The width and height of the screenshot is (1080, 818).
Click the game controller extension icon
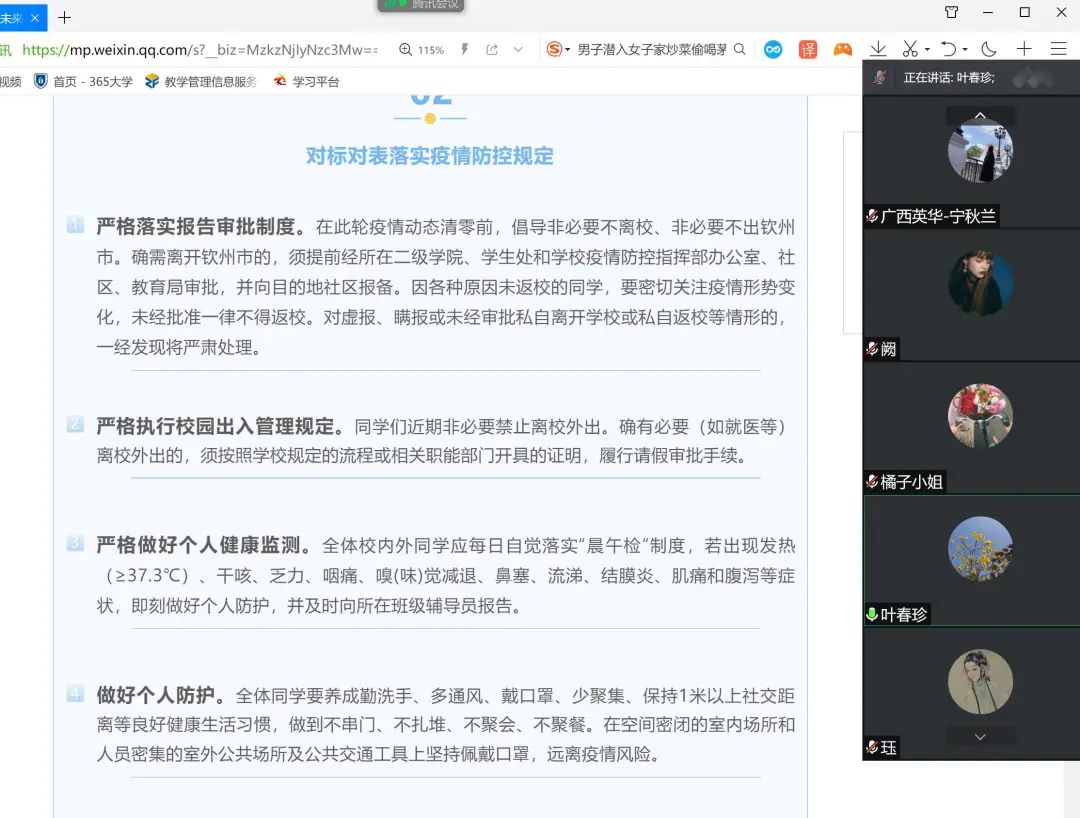pyautogui.click(x=843, y=49)
